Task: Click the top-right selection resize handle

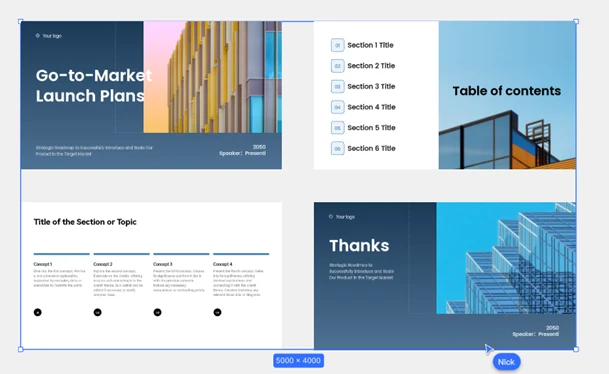Action: [x=576, y=21]
